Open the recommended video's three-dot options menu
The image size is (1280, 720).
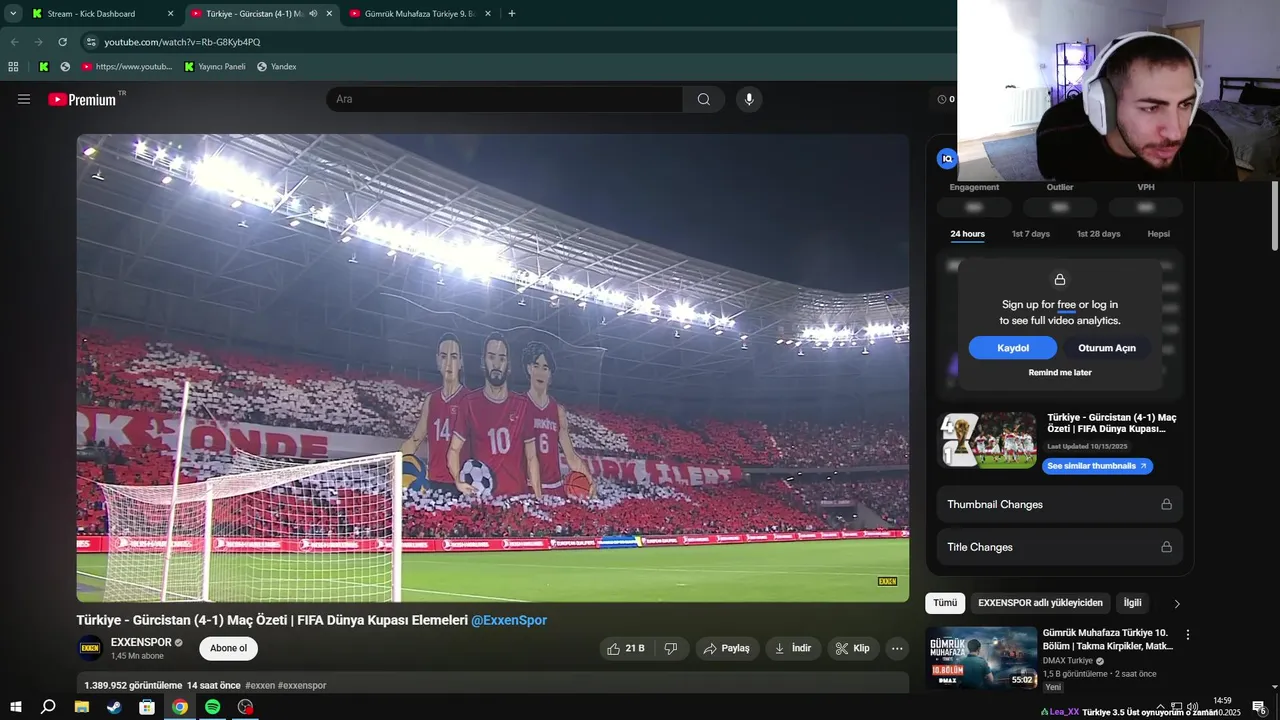coord(1188,635)
